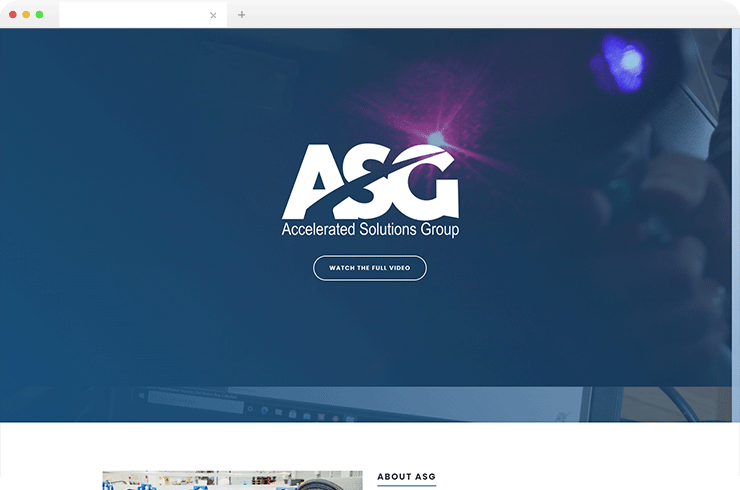Click the photo beside About ASG
The image size is (740, 490).
232,481
